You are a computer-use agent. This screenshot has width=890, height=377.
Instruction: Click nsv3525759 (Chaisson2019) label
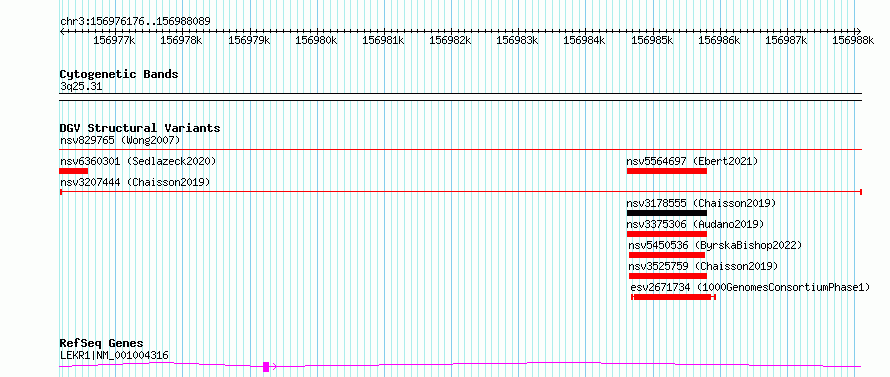(x=703, y=266)
